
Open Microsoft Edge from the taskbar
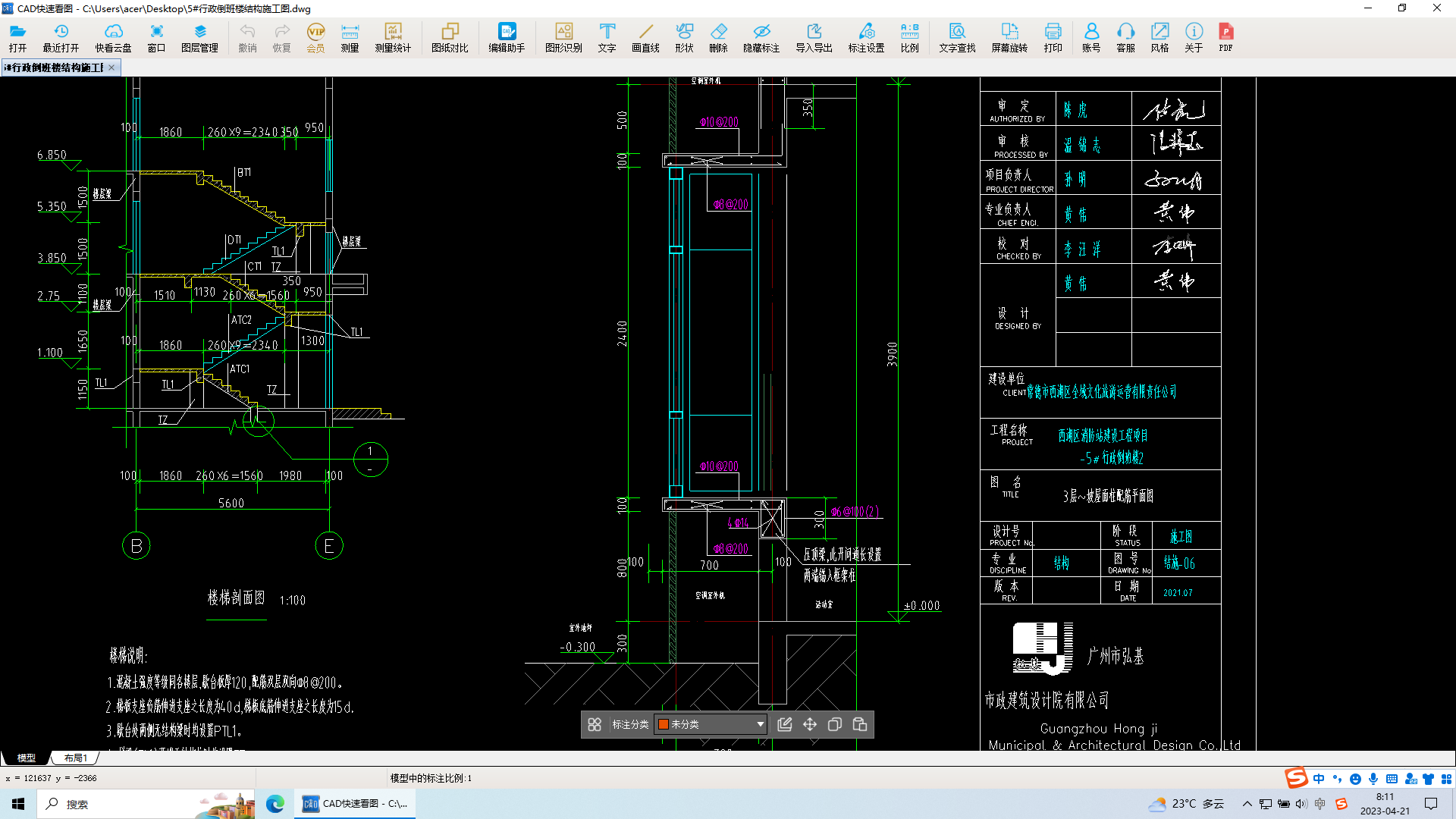(275, 804)
